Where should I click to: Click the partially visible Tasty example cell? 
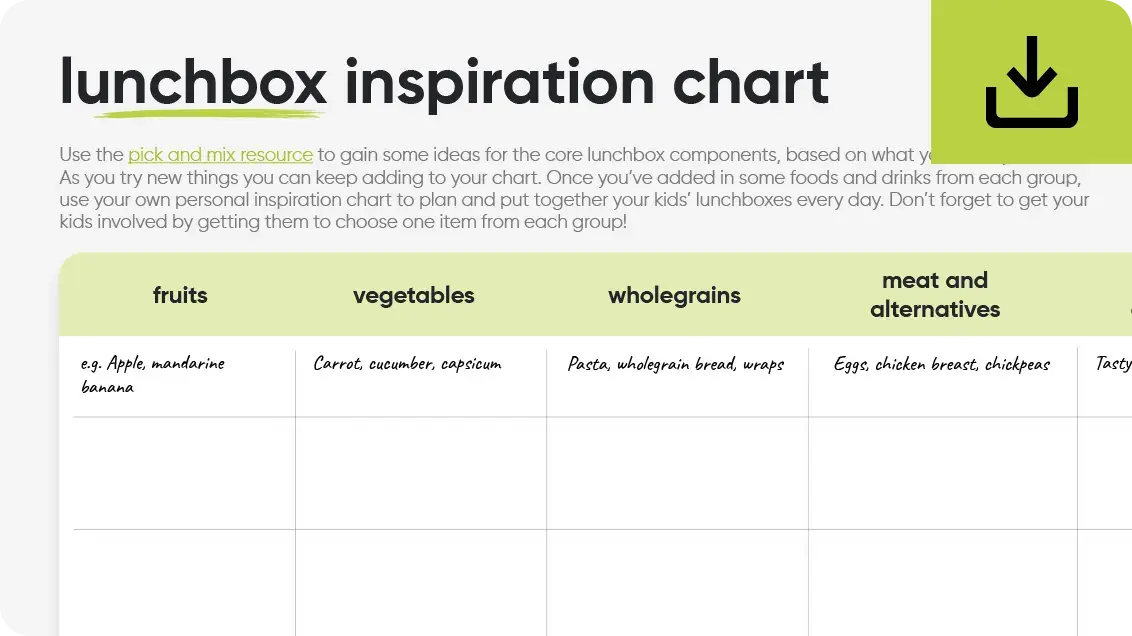click(1112, 364)
